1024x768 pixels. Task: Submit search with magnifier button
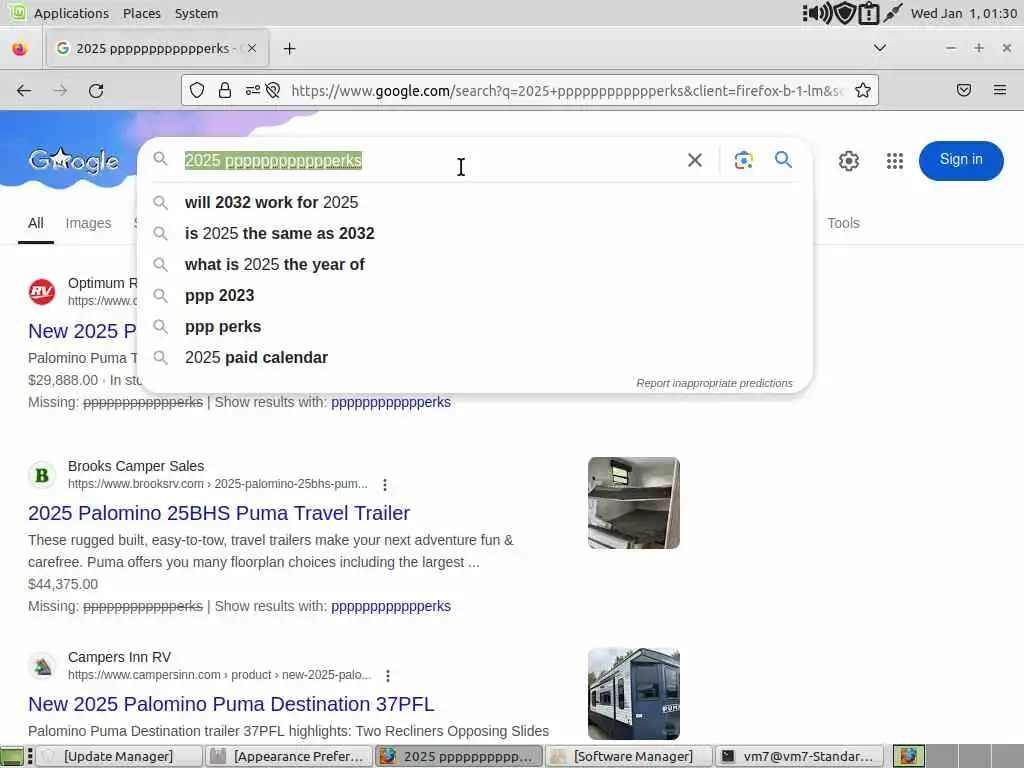783,159
